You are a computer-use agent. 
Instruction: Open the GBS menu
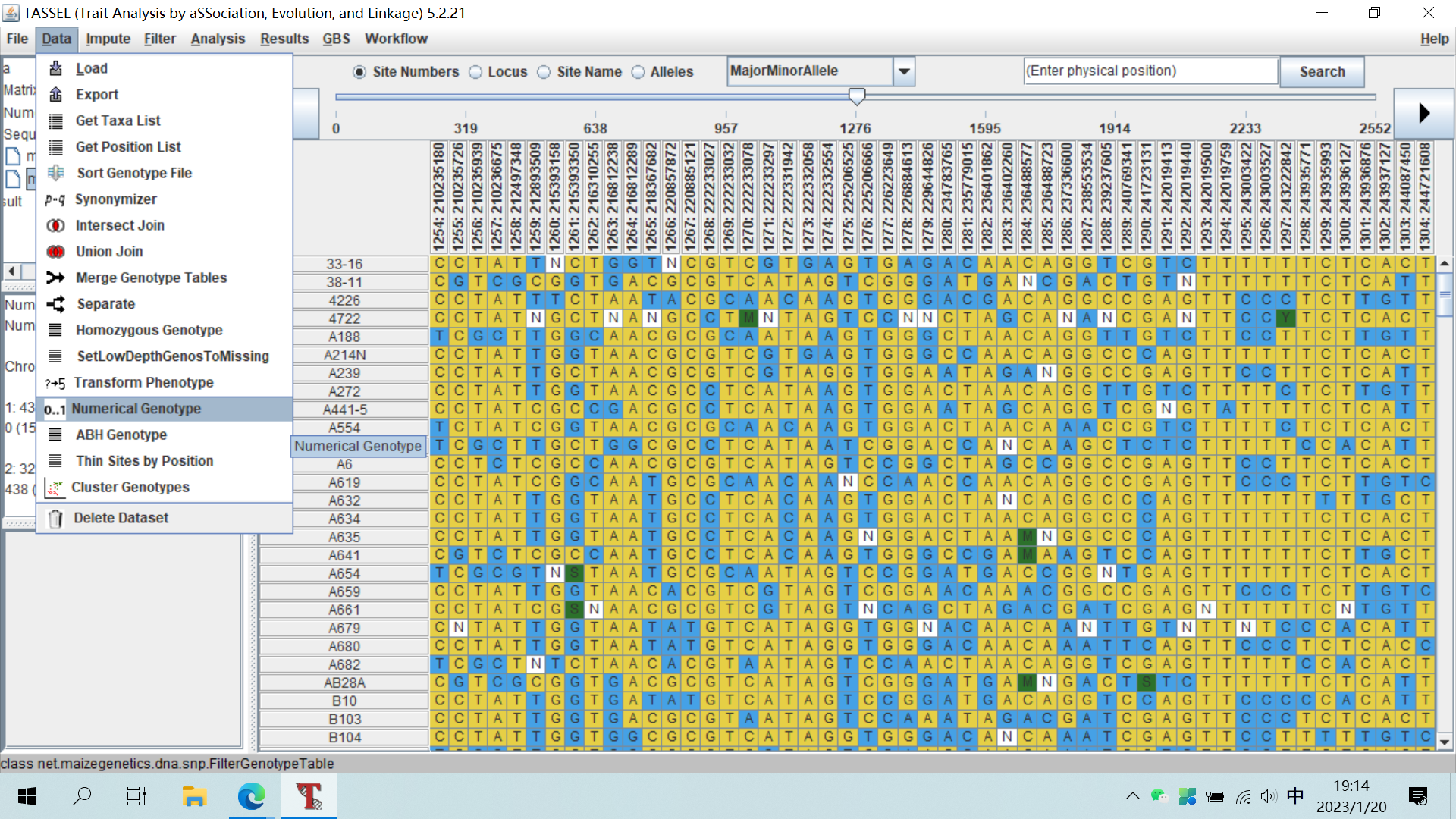(335, 39)
